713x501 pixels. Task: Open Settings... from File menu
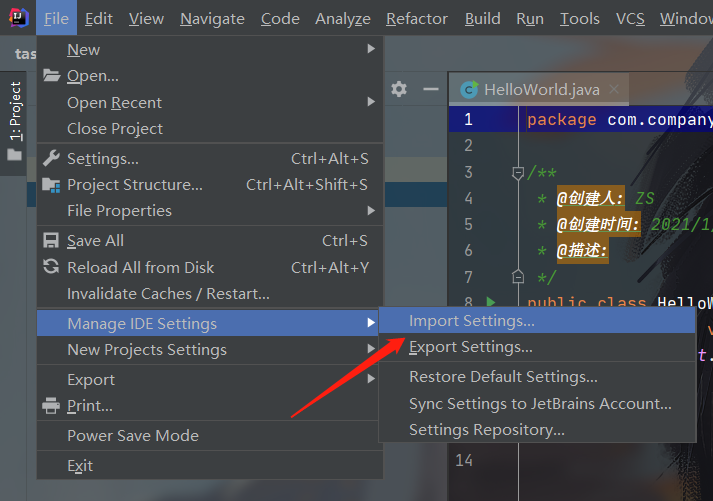click(210, 158)
